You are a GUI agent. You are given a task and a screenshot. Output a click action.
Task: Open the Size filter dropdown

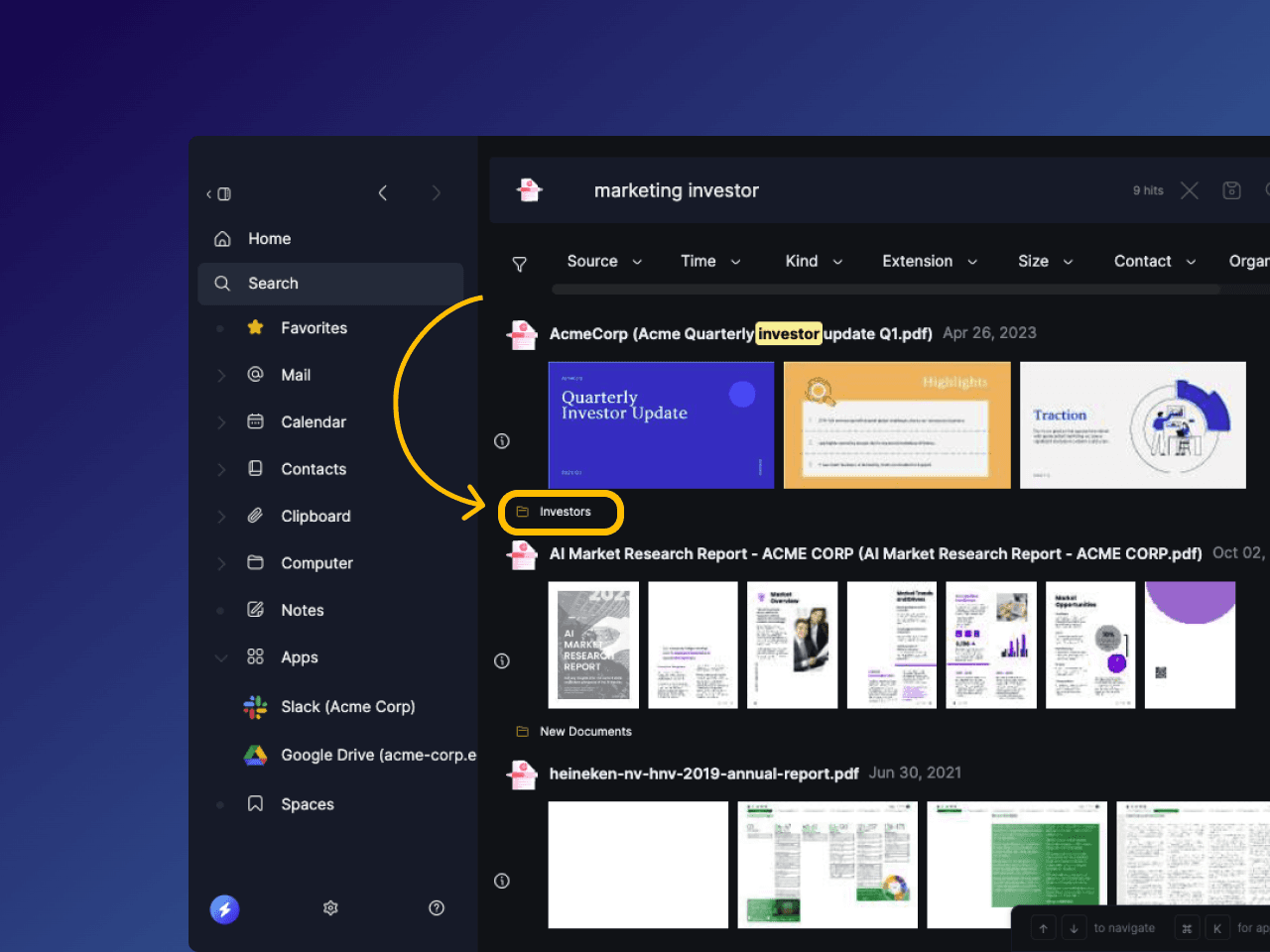click(x=1045, y=262)
